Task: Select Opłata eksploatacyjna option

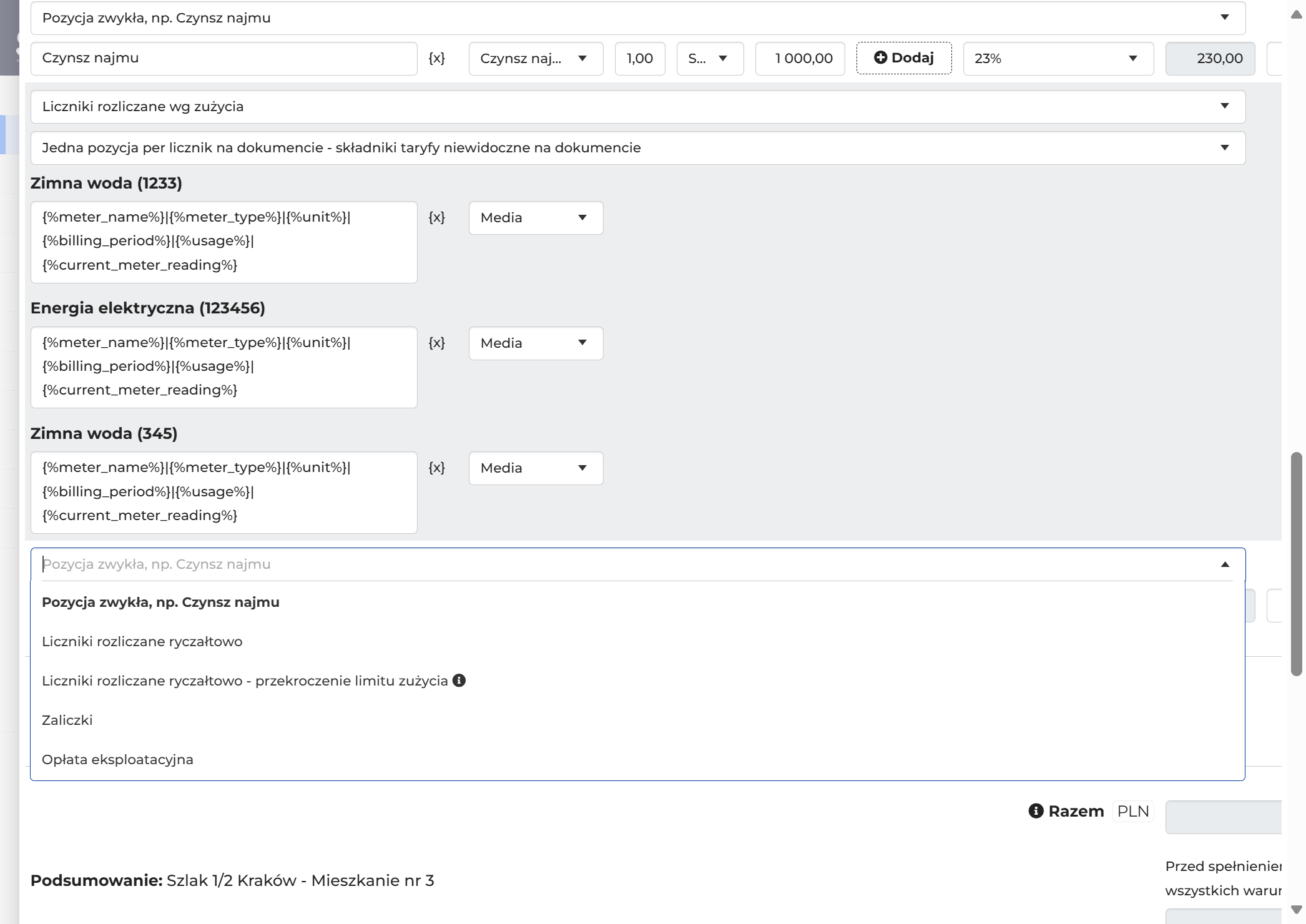Action: click(117, 760)
